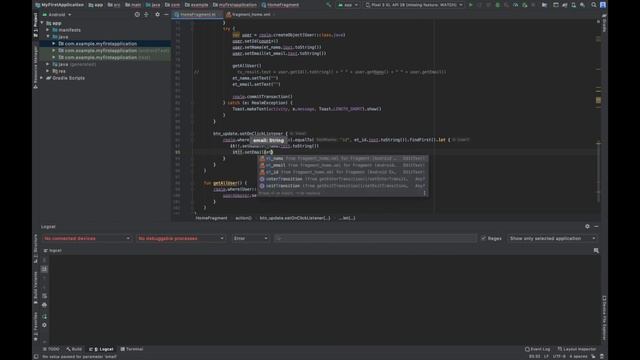Click the Logcat print icon

click(x=44, y=304)
